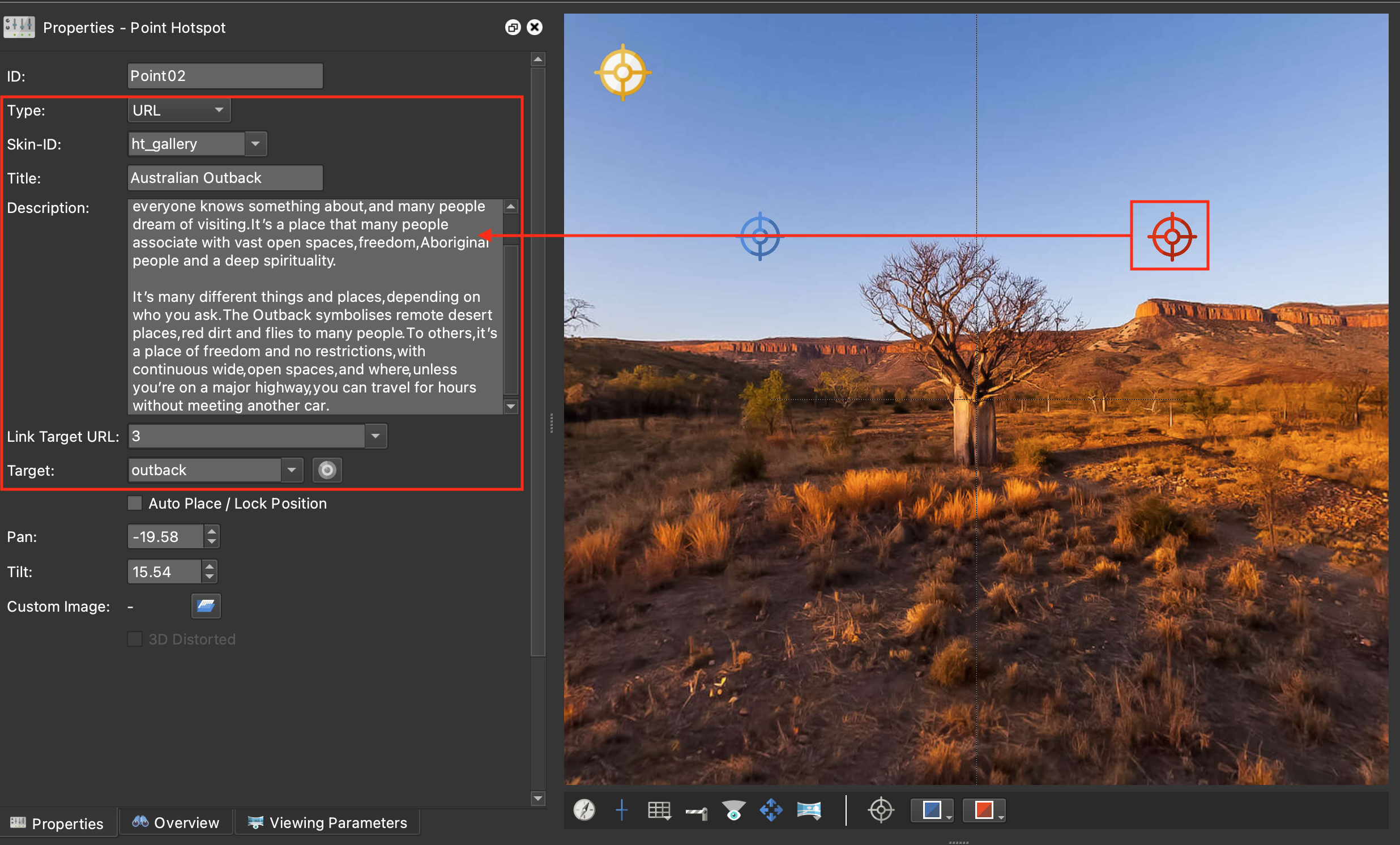Expand the Link Target URL dropdown
Screen dimensions: 1400x845
tap(375, 436)
